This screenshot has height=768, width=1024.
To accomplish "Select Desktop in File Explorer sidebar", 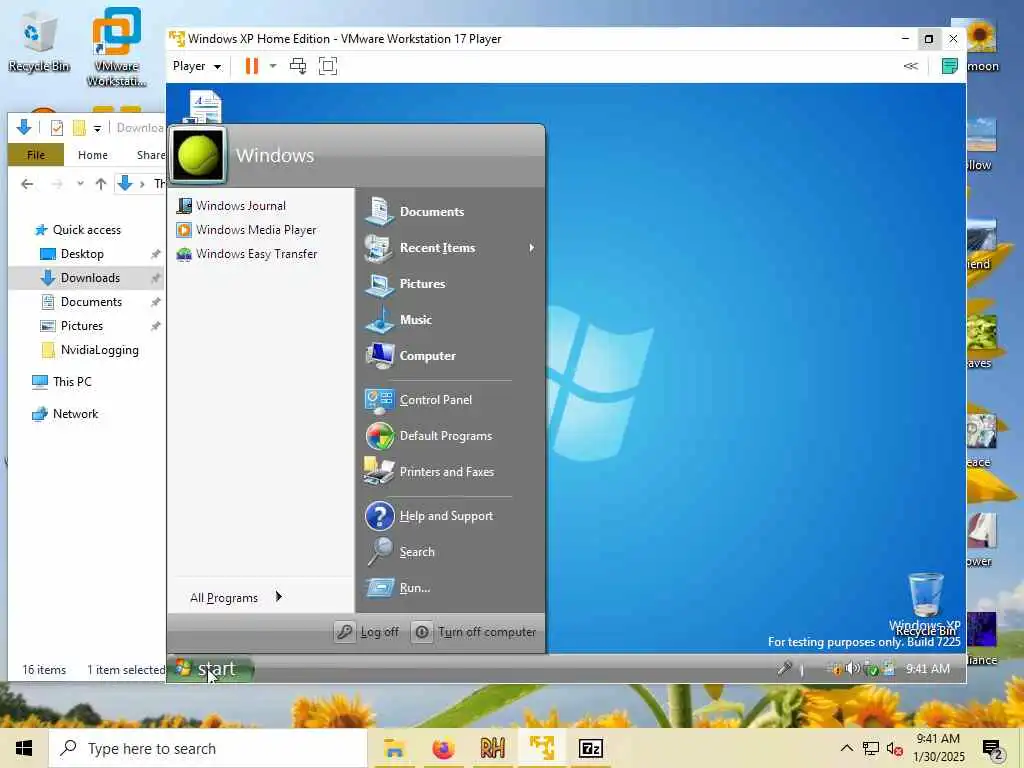I will click(x=82, y=254).
